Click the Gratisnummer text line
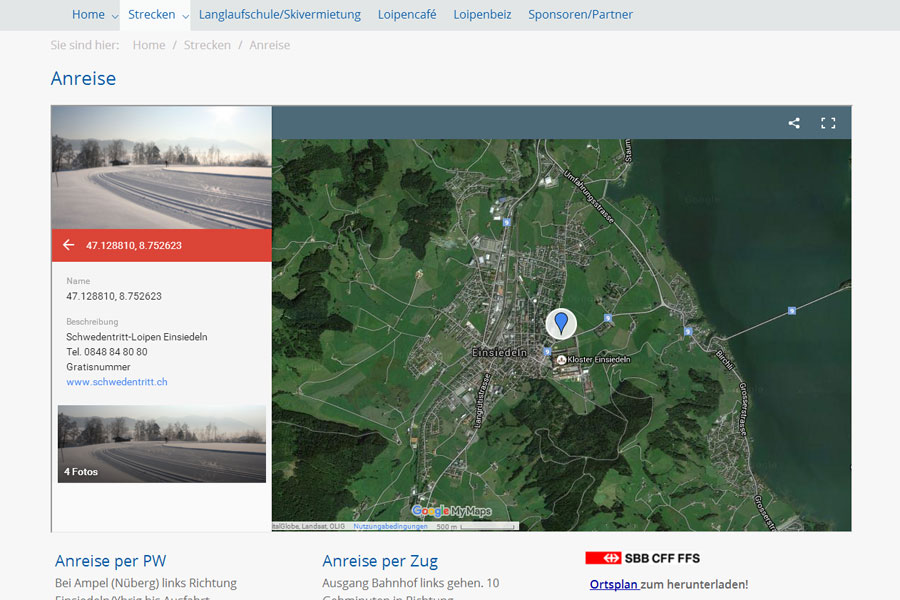 click(x=98, y=367)
